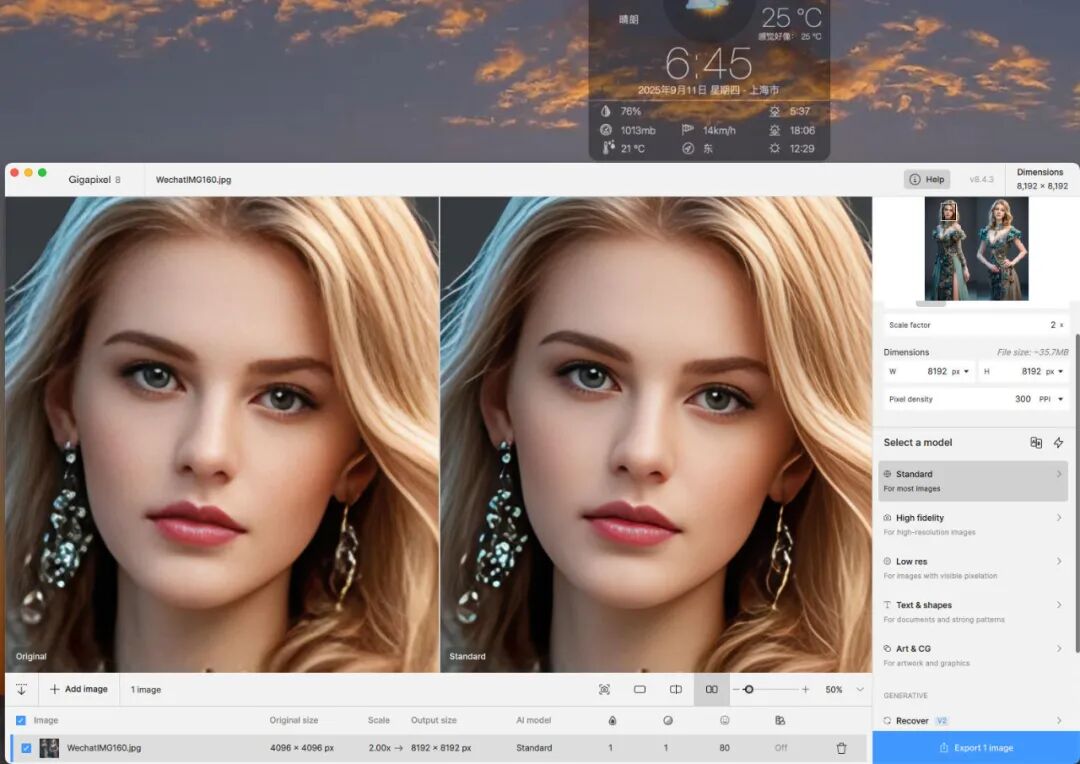
Task: Open the width px unit dropdown
Action: click(961, 371)
